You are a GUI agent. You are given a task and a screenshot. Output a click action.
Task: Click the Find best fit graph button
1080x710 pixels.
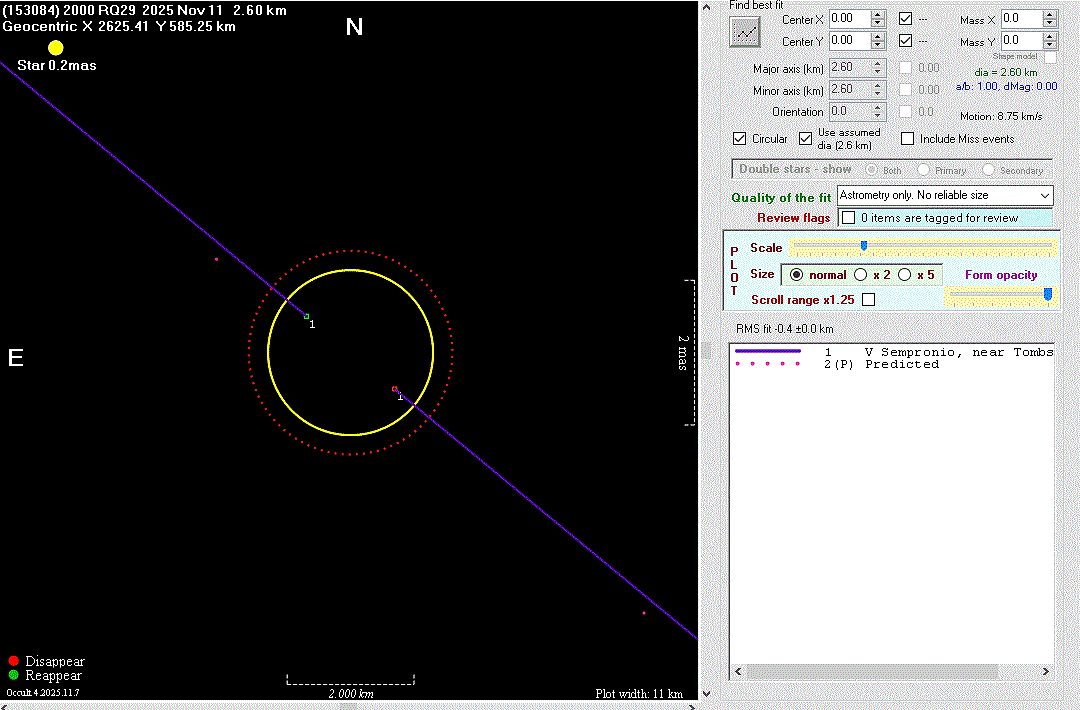point(745,32)
